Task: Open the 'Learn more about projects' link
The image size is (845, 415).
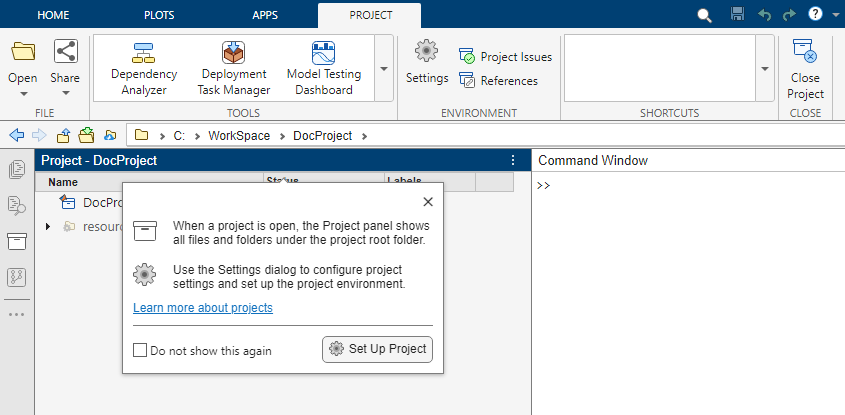Action: tap(203, 308)
